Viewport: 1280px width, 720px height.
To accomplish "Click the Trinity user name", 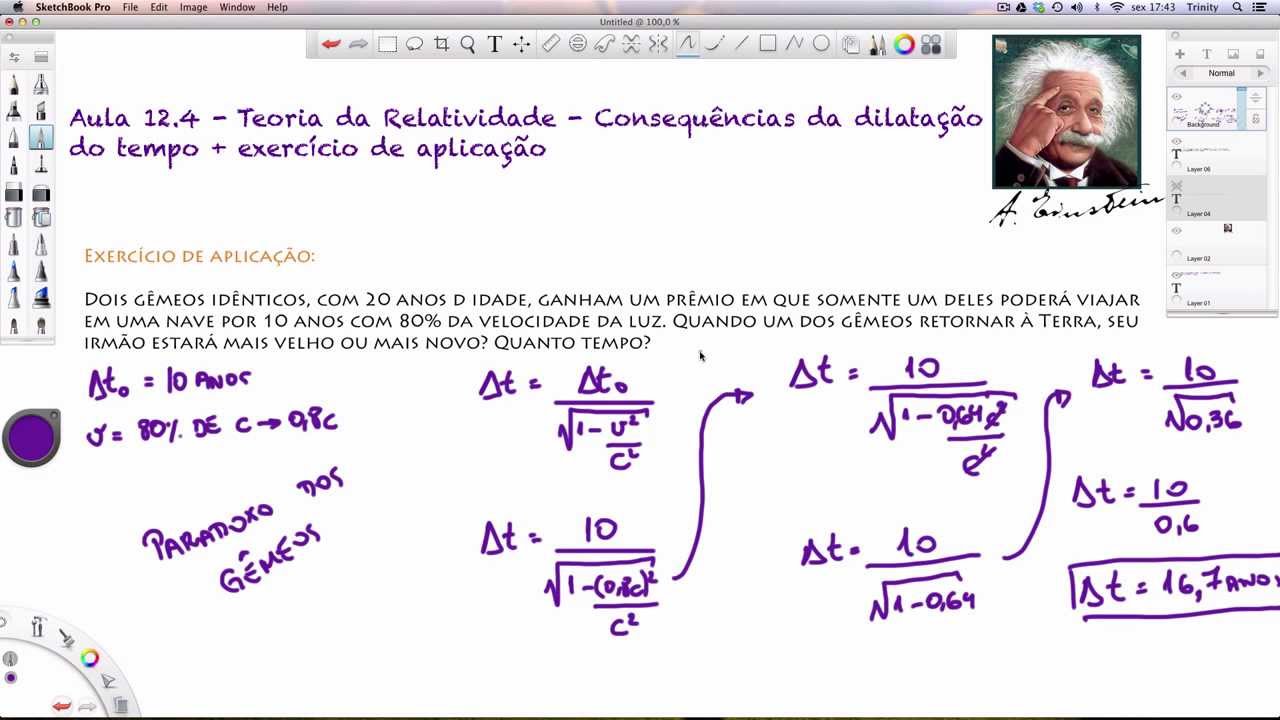I will (1202, 7).
